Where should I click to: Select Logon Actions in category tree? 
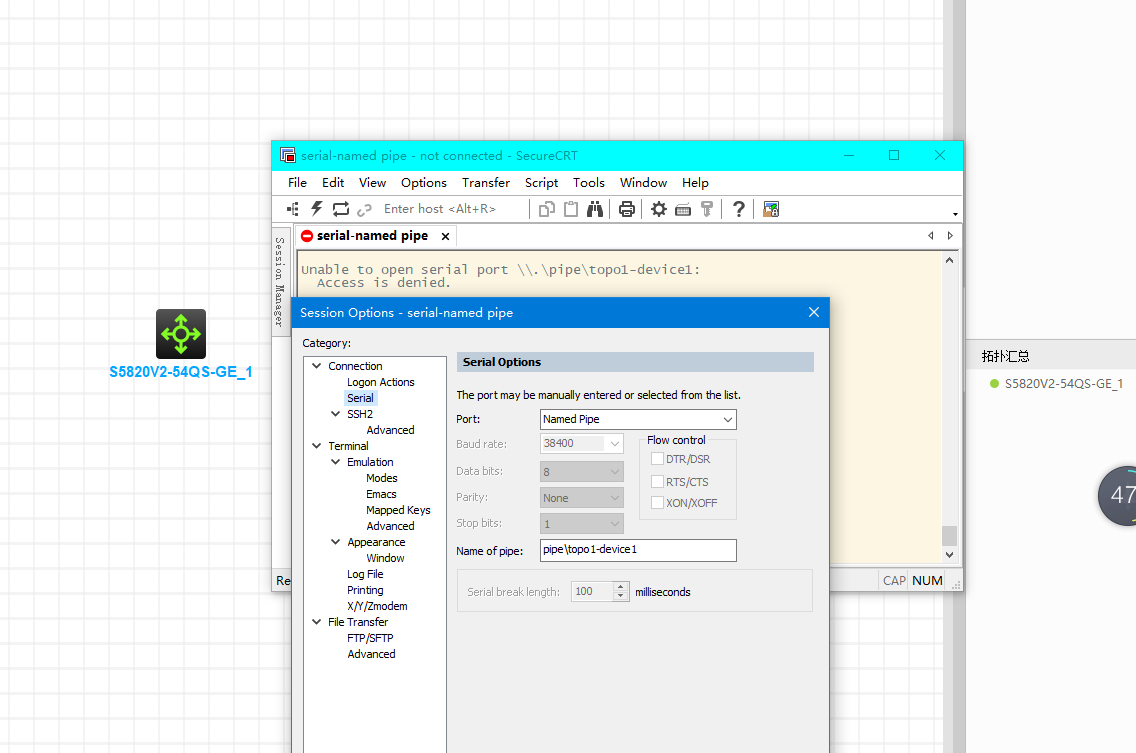pyautogui.click(x=380, y=382)
